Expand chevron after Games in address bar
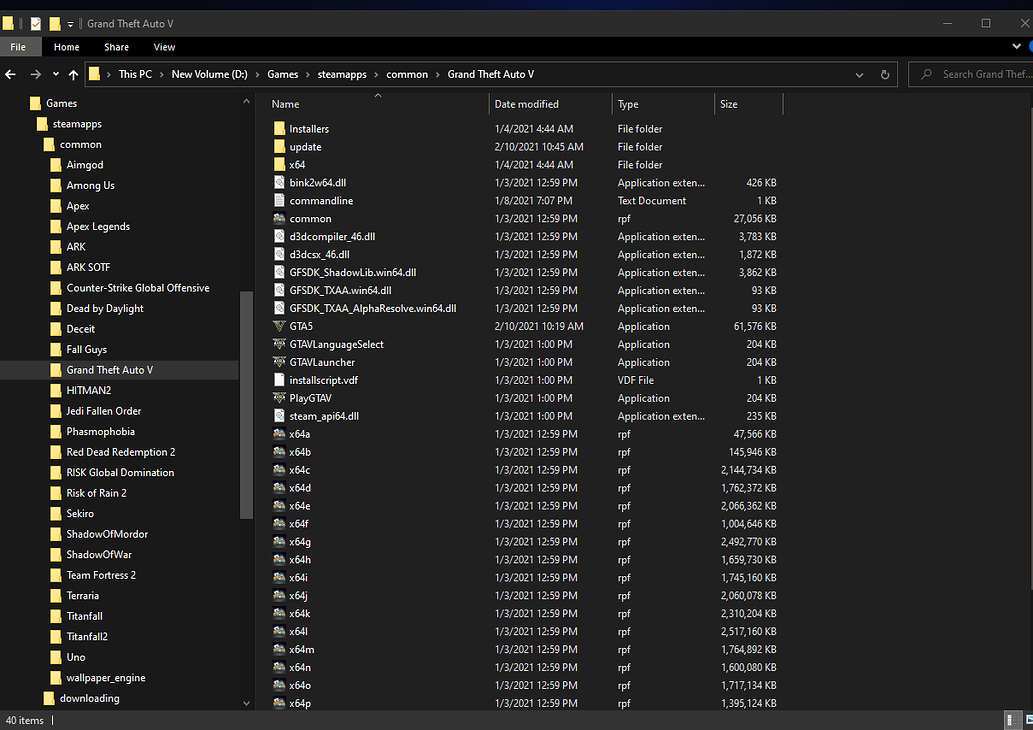This screenshot has height=730, width=1033. click(x=308, y=74)
